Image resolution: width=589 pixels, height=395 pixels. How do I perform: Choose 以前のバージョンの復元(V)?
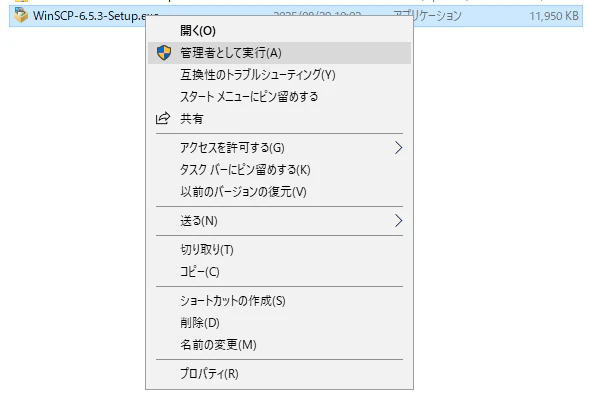[x=279, y=191]
